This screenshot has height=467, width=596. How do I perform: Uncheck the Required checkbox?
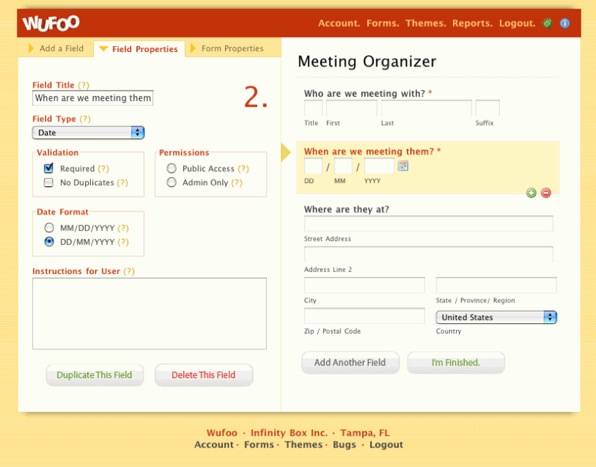(49, 168)
